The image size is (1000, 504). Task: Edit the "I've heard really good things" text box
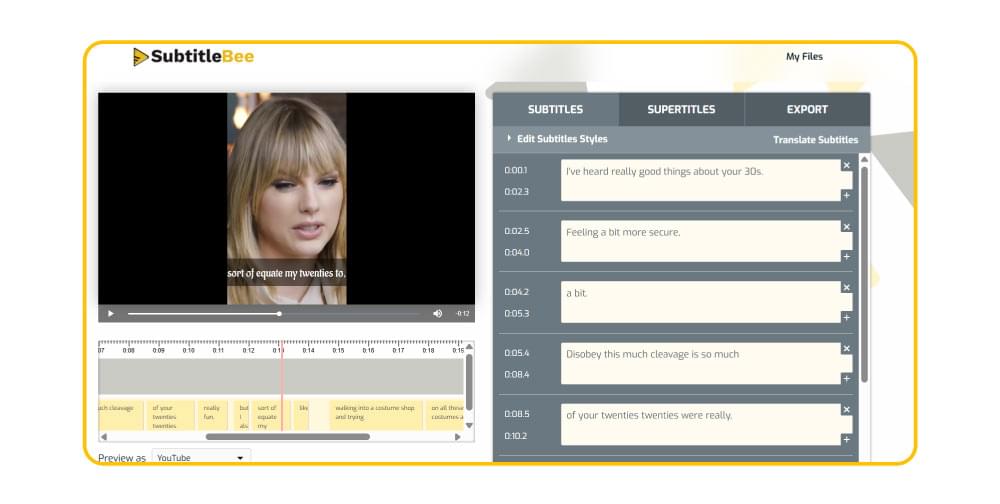point(700,181)
